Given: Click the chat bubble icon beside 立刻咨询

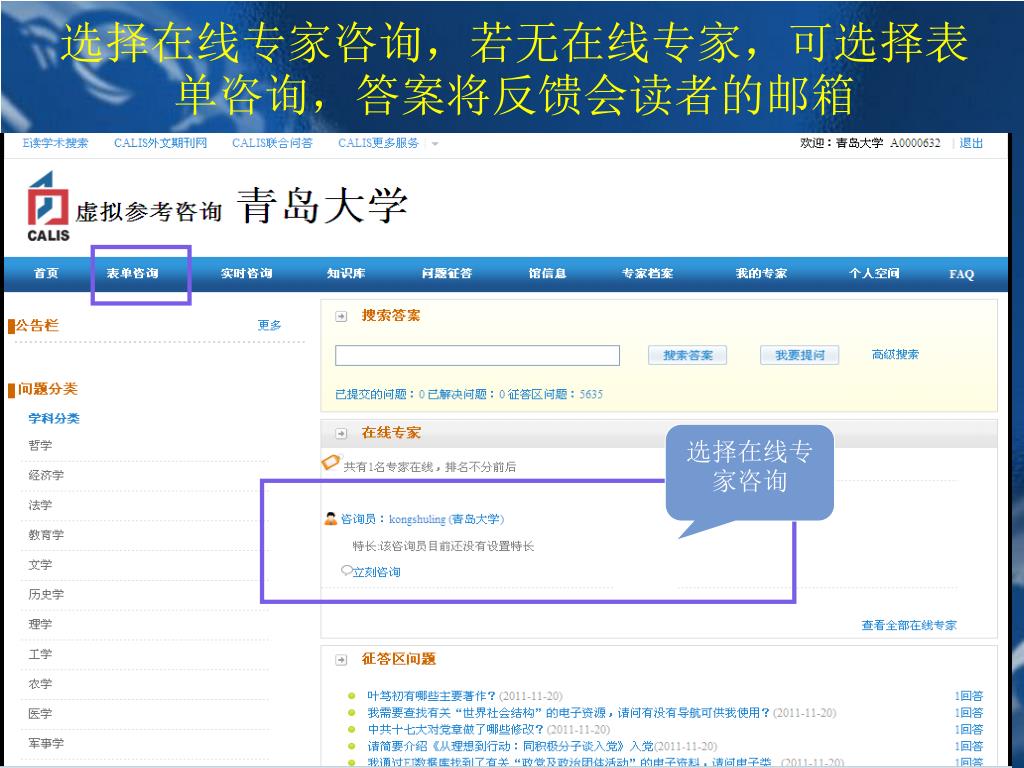Looking at the screenshot, I should point(347,571).
